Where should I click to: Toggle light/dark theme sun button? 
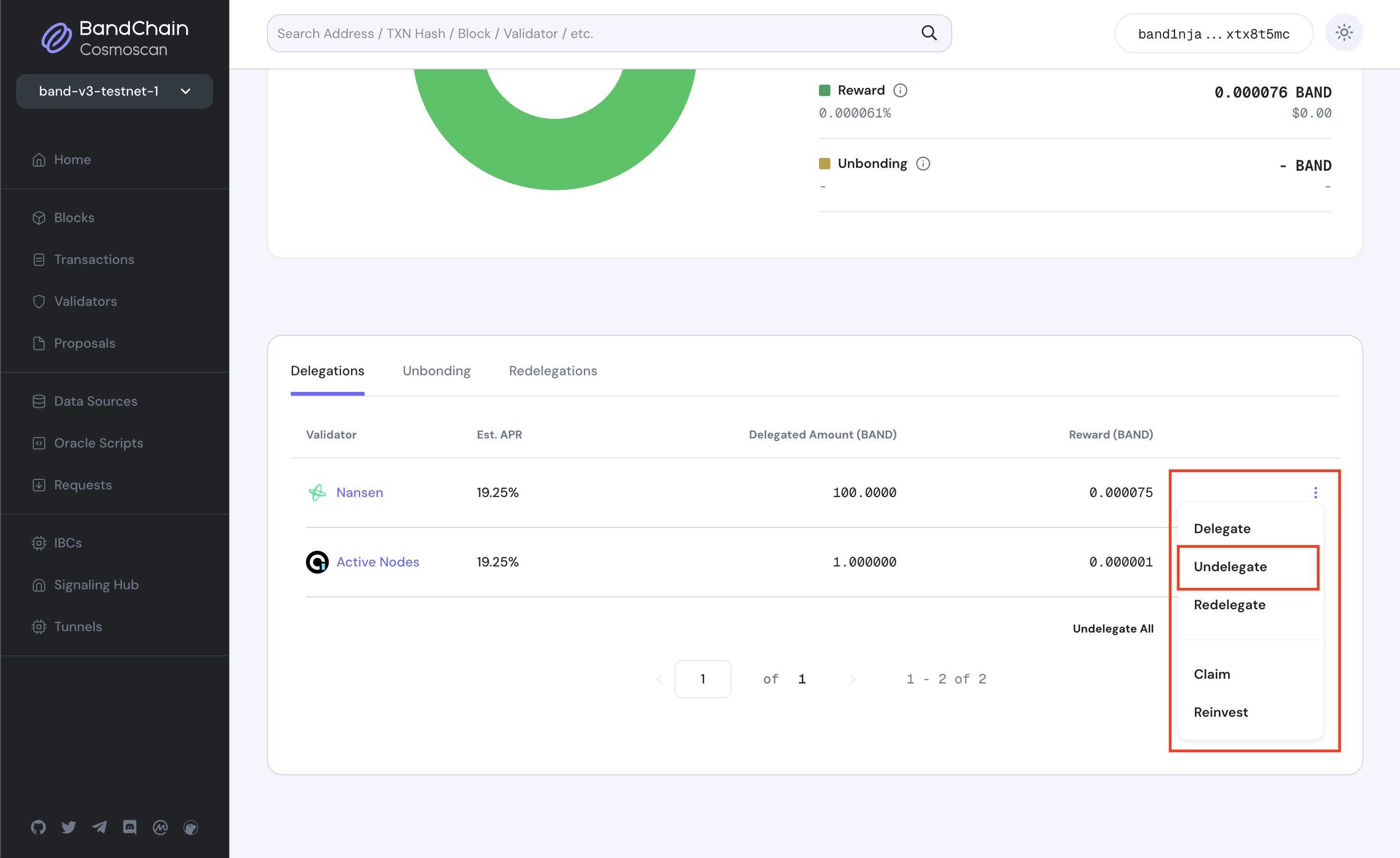click(1344, 33)
